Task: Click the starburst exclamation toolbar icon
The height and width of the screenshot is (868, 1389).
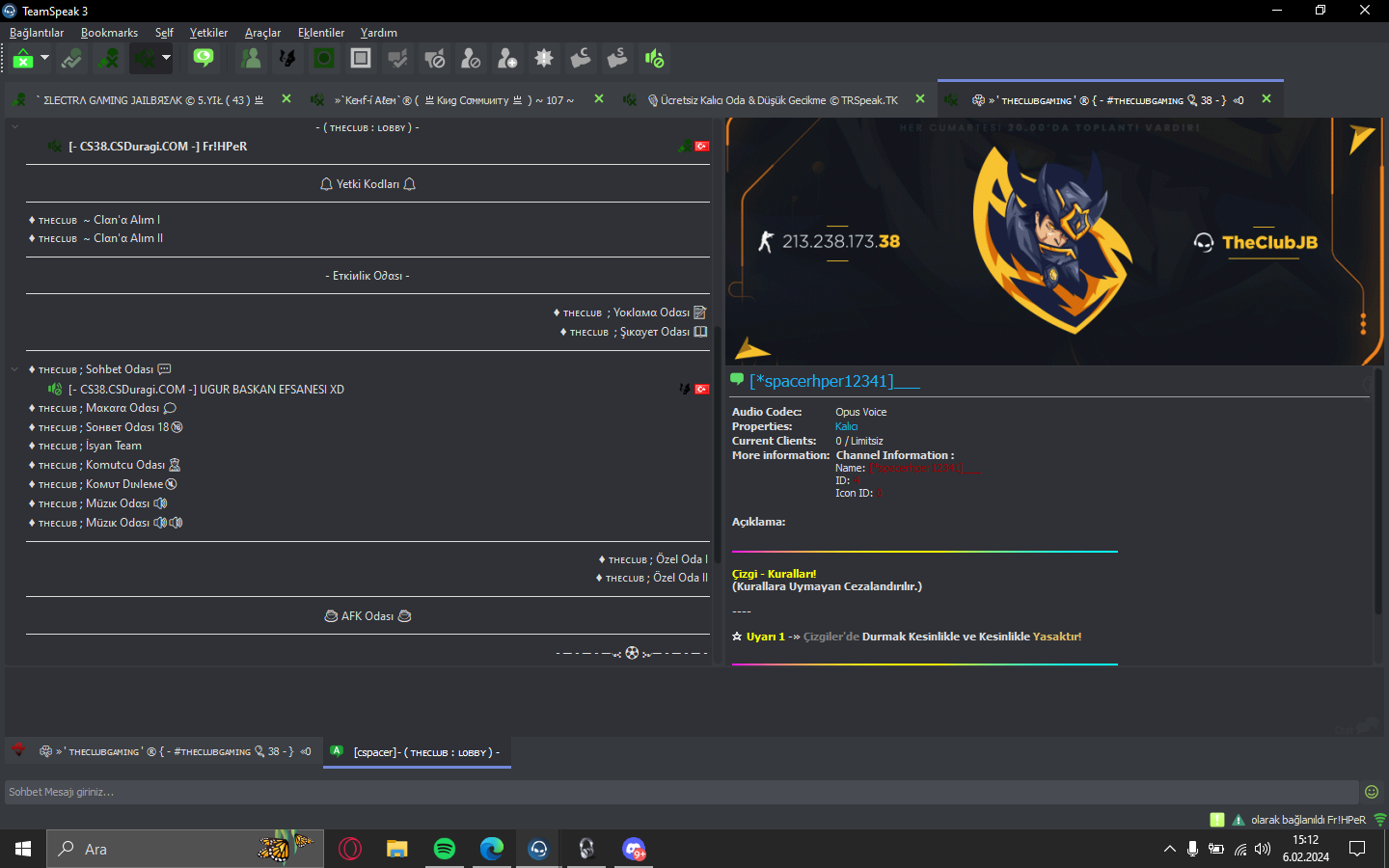Action: pyautogui.click(x=544, y=59)
